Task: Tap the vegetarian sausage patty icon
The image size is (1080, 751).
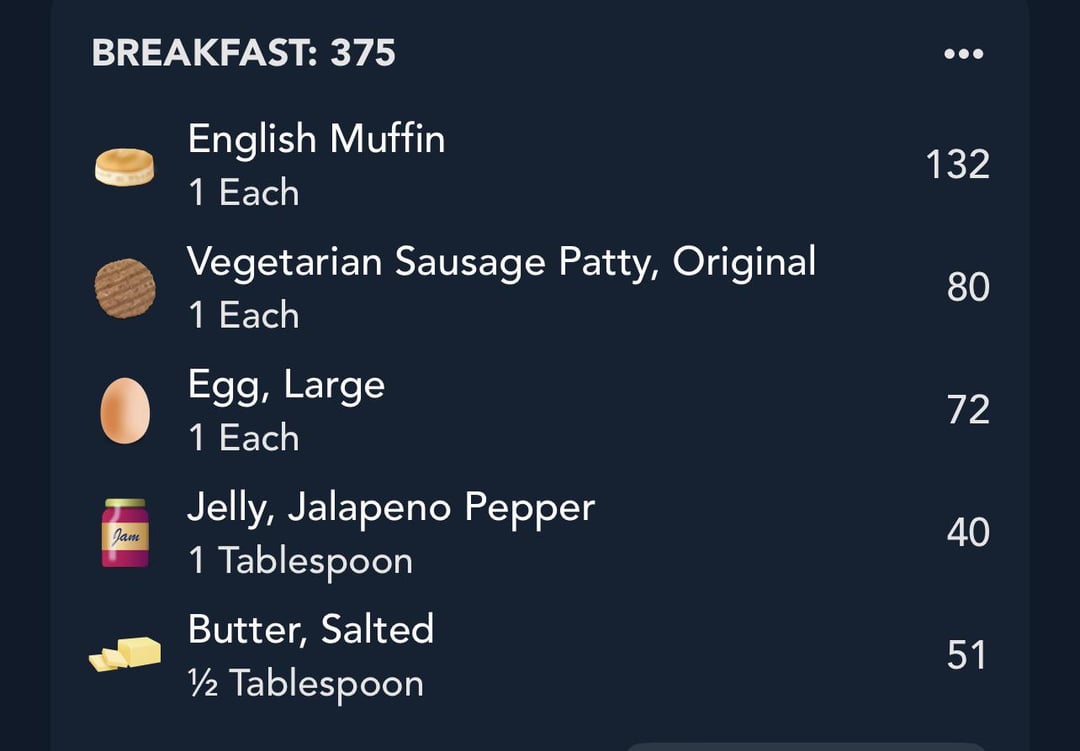Action: pyautogui.click(x=125, y=289)
